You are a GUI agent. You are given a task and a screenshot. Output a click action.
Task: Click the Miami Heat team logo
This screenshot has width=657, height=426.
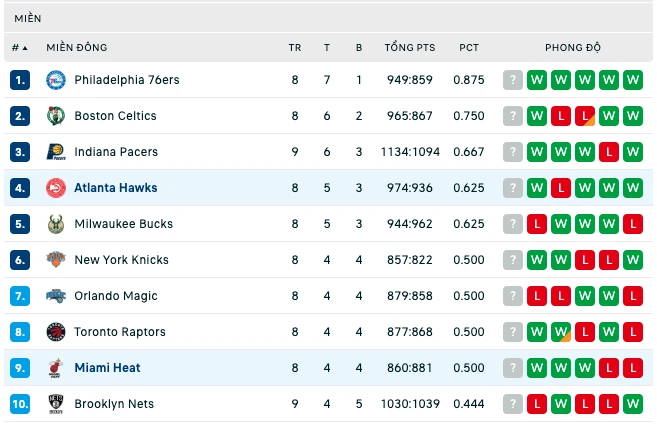[x=56, y=368]
